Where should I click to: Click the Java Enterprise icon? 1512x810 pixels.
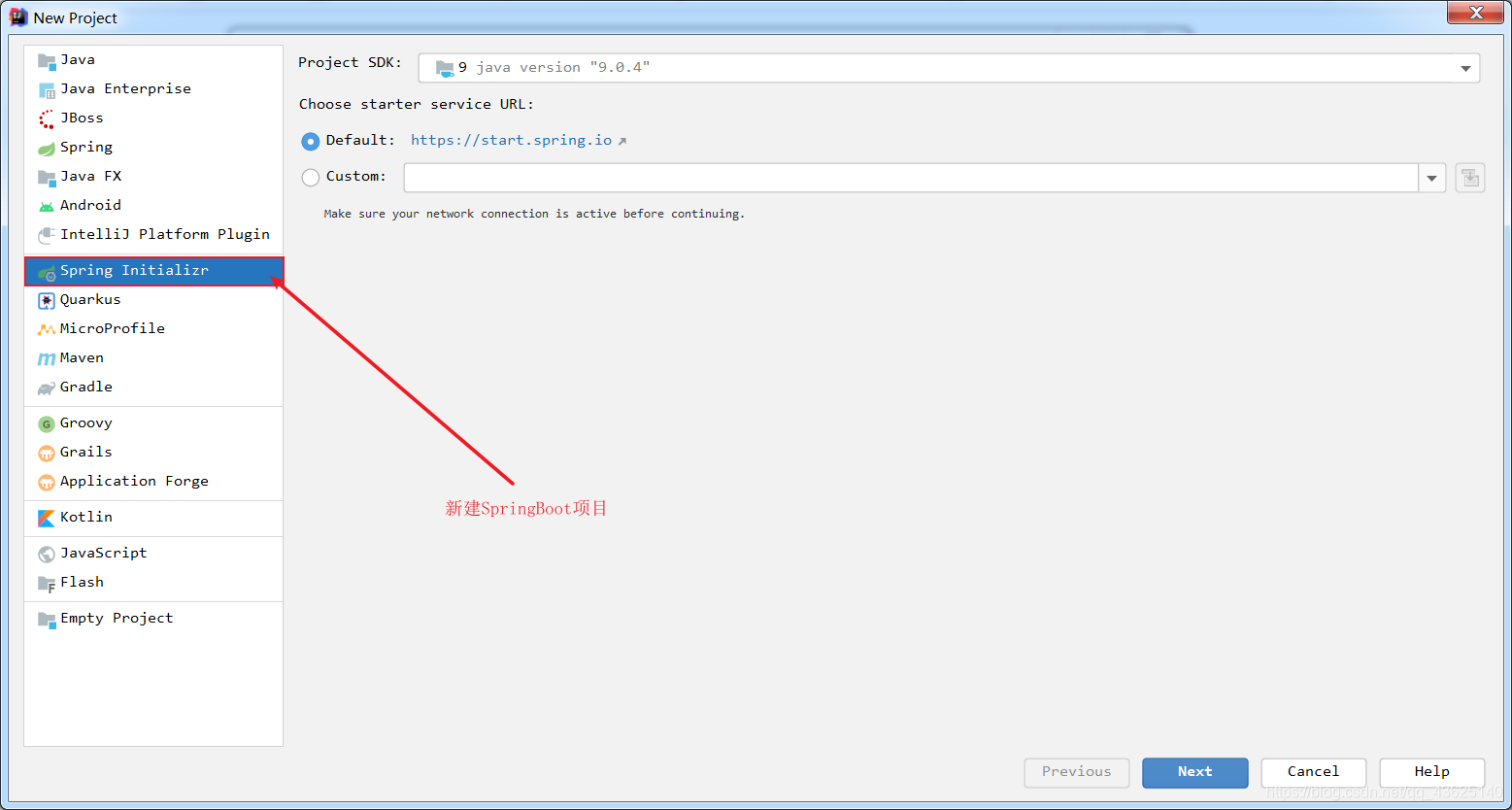click(47, 89)
